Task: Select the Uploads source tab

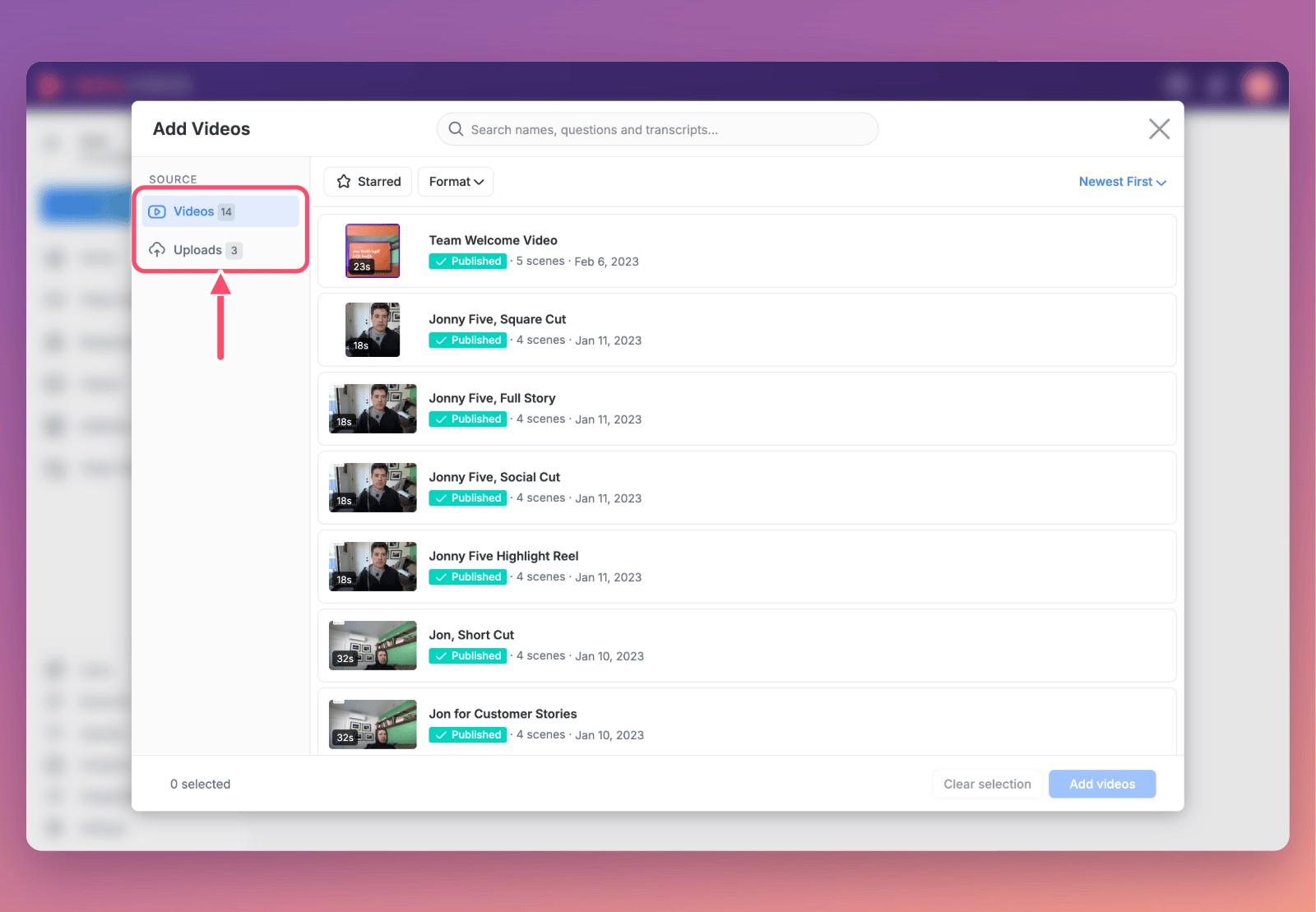Action: coord(220,250)
